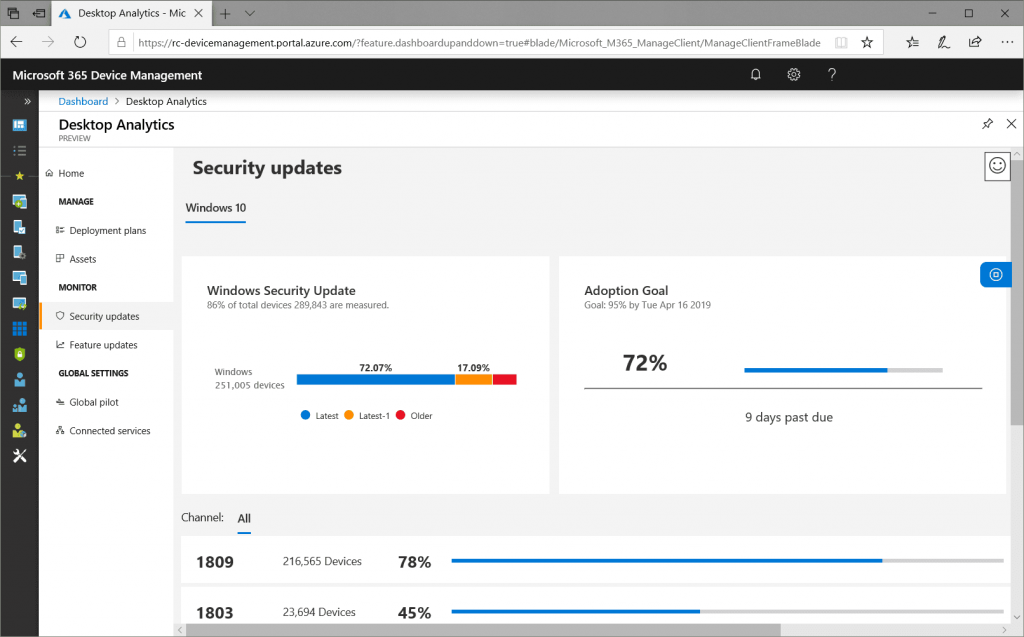Open the browser more options ellipsis menu
This screenshot has width=1024, height=637.
[1007, 42]
